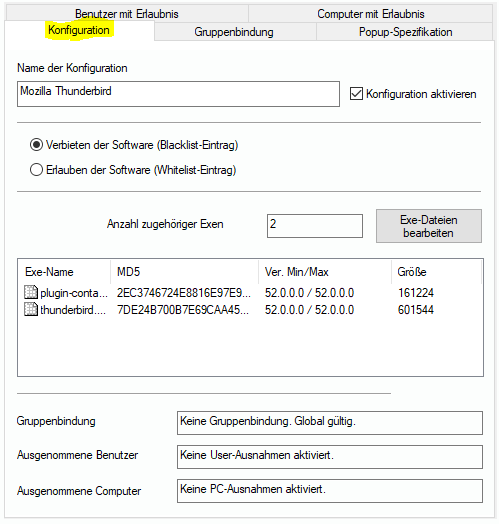The width and height of the screenshot is (499, 524).
Task: Click the thunderbird.... file icon
Action: 31,309
